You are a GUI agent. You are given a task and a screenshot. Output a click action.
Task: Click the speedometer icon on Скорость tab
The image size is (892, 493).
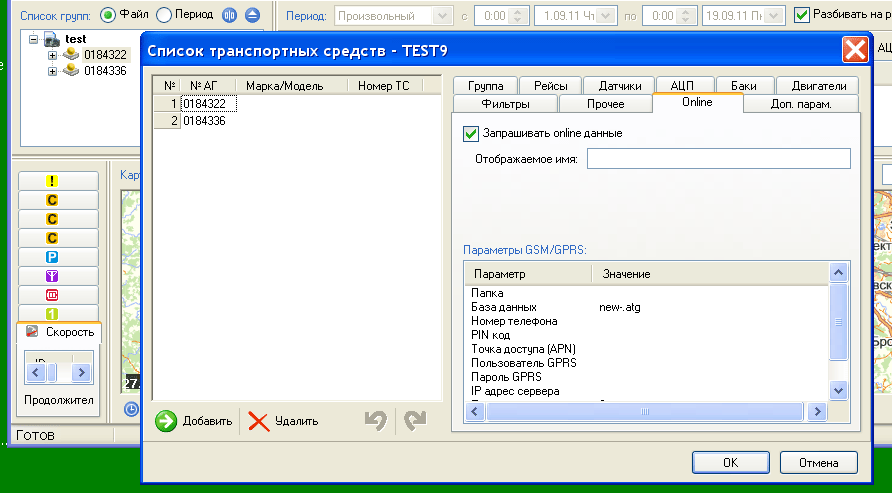(32, 332)
